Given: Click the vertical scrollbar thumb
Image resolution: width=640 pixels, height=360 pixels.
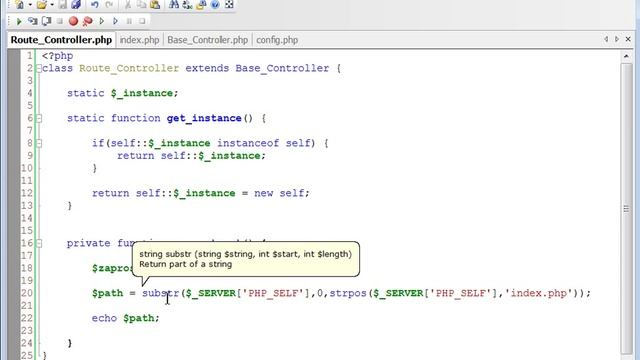Looking at the screenshot, I should point(627,209).
